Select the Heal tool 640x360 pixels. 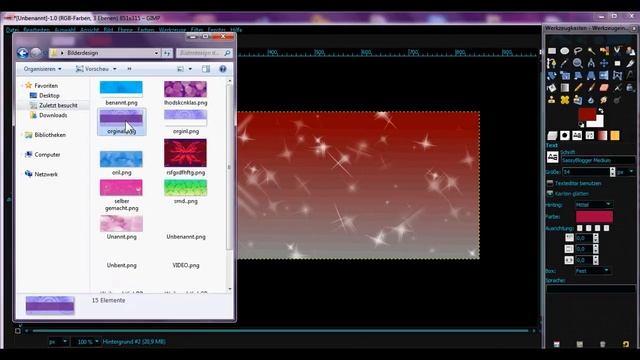(x=564, y=100)
